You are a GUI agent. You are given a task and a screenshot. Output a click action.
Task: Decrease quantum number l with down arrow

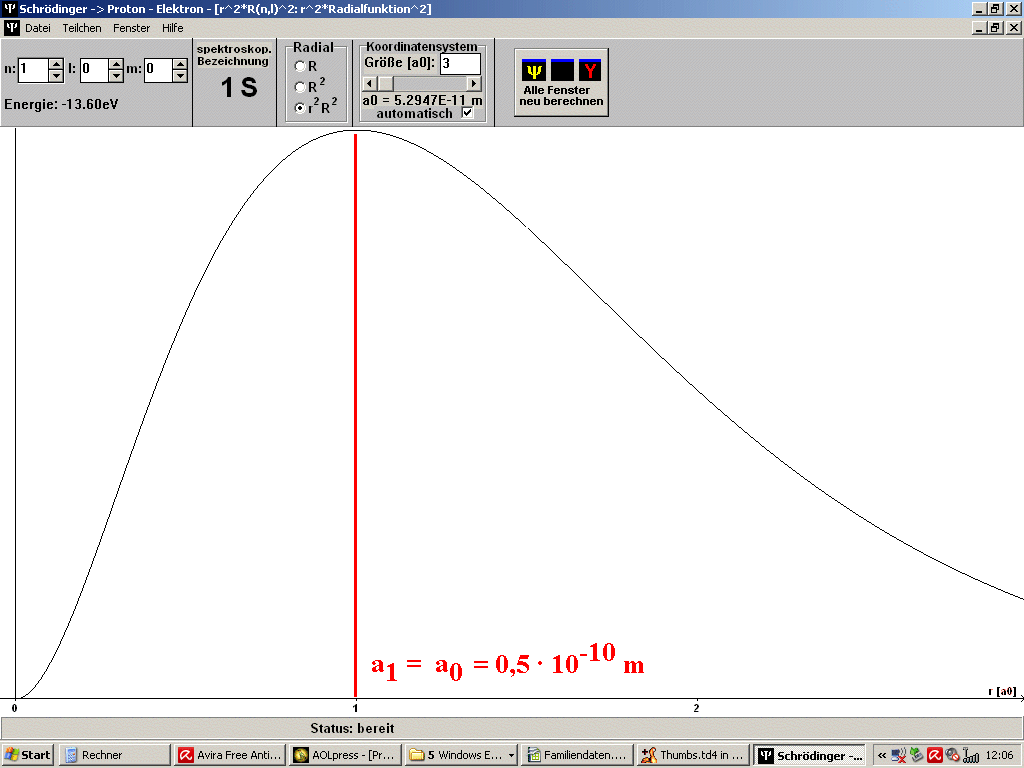click(117, 76)
